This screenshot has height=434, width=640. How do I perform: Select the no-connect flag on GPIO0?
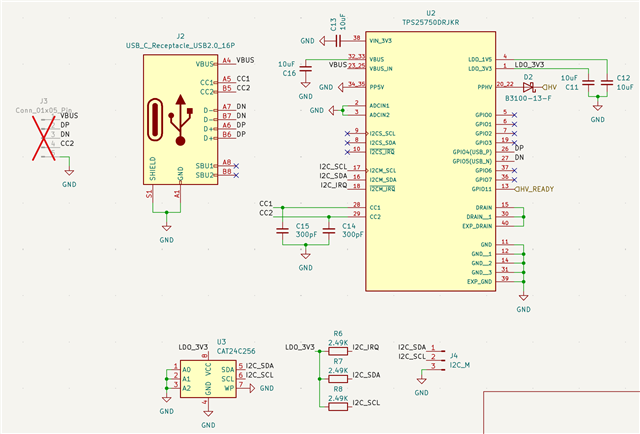514,115
